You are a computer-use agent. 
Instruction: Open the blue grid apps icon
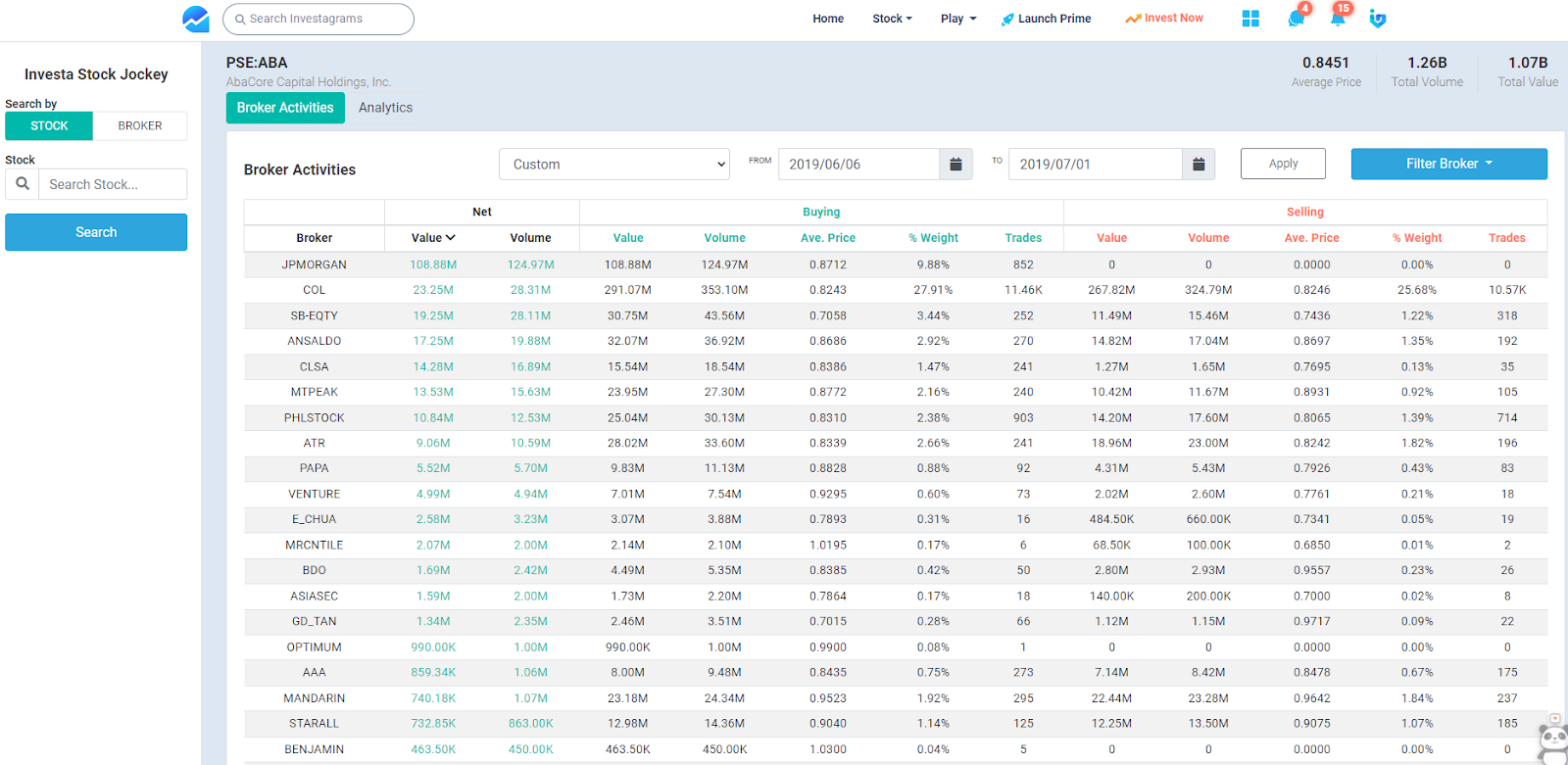[x=1250, y=19]
